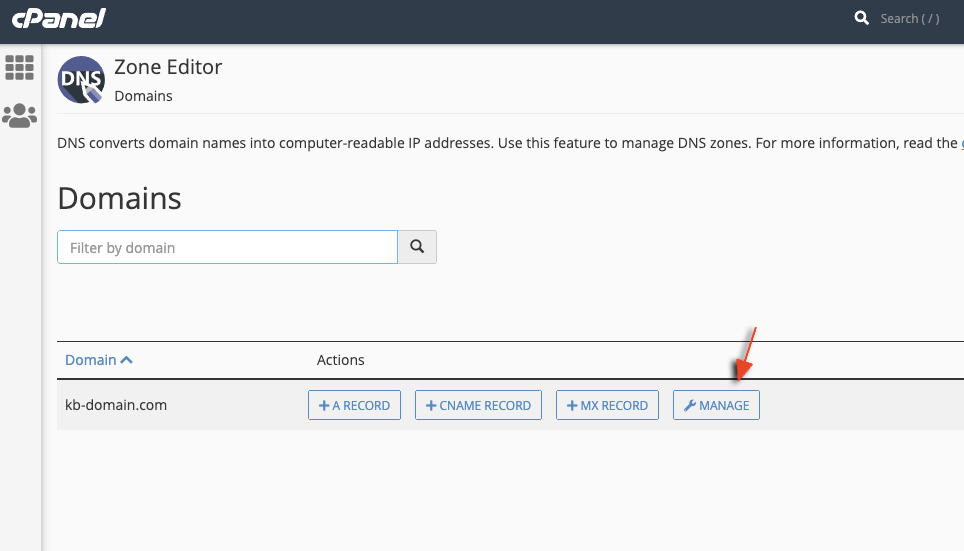Image resolution: width=964 pixels, height=551 pixels.
Task: Click the plus icon on CNAME Record button
Action: click(431, 405)
